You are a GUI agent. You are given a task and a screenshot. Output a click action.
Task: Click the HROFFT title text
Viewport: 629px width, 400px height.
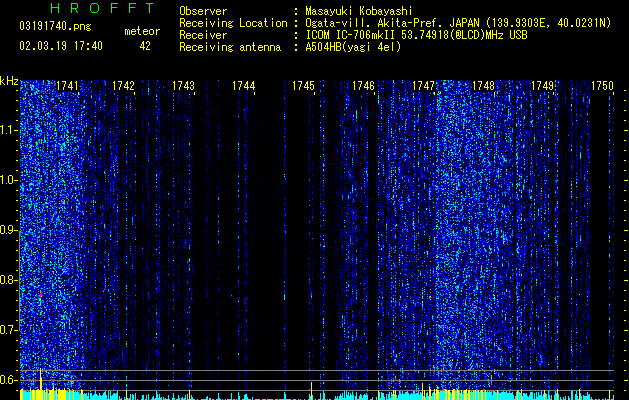point(102,8)
